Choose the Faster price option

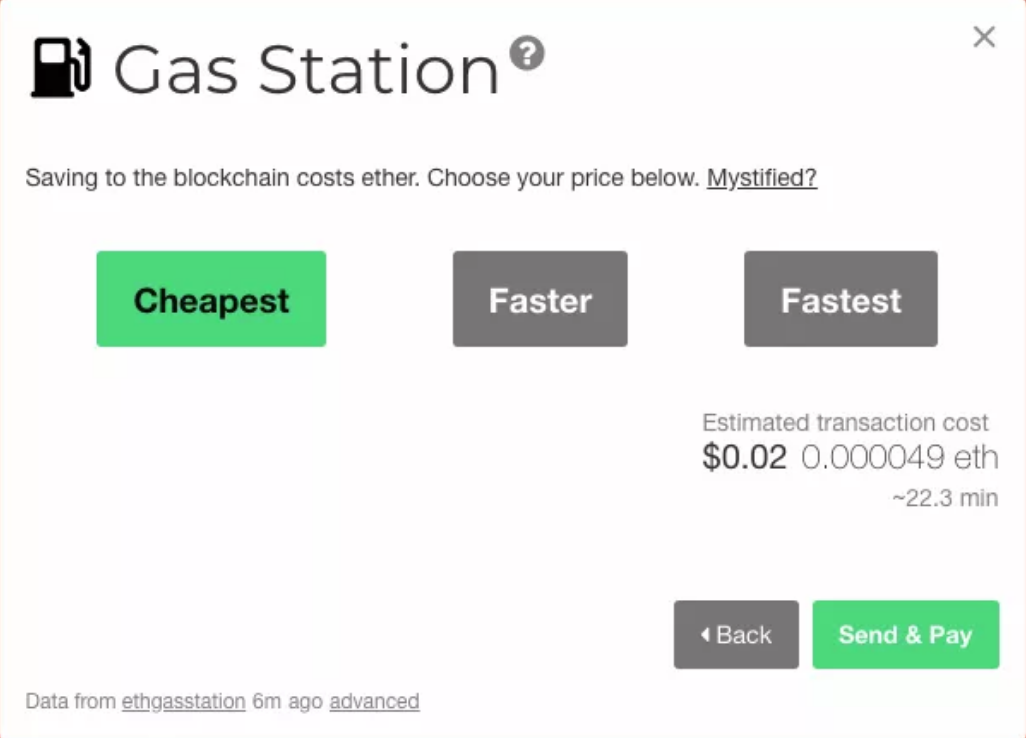(x=540, y=299)
